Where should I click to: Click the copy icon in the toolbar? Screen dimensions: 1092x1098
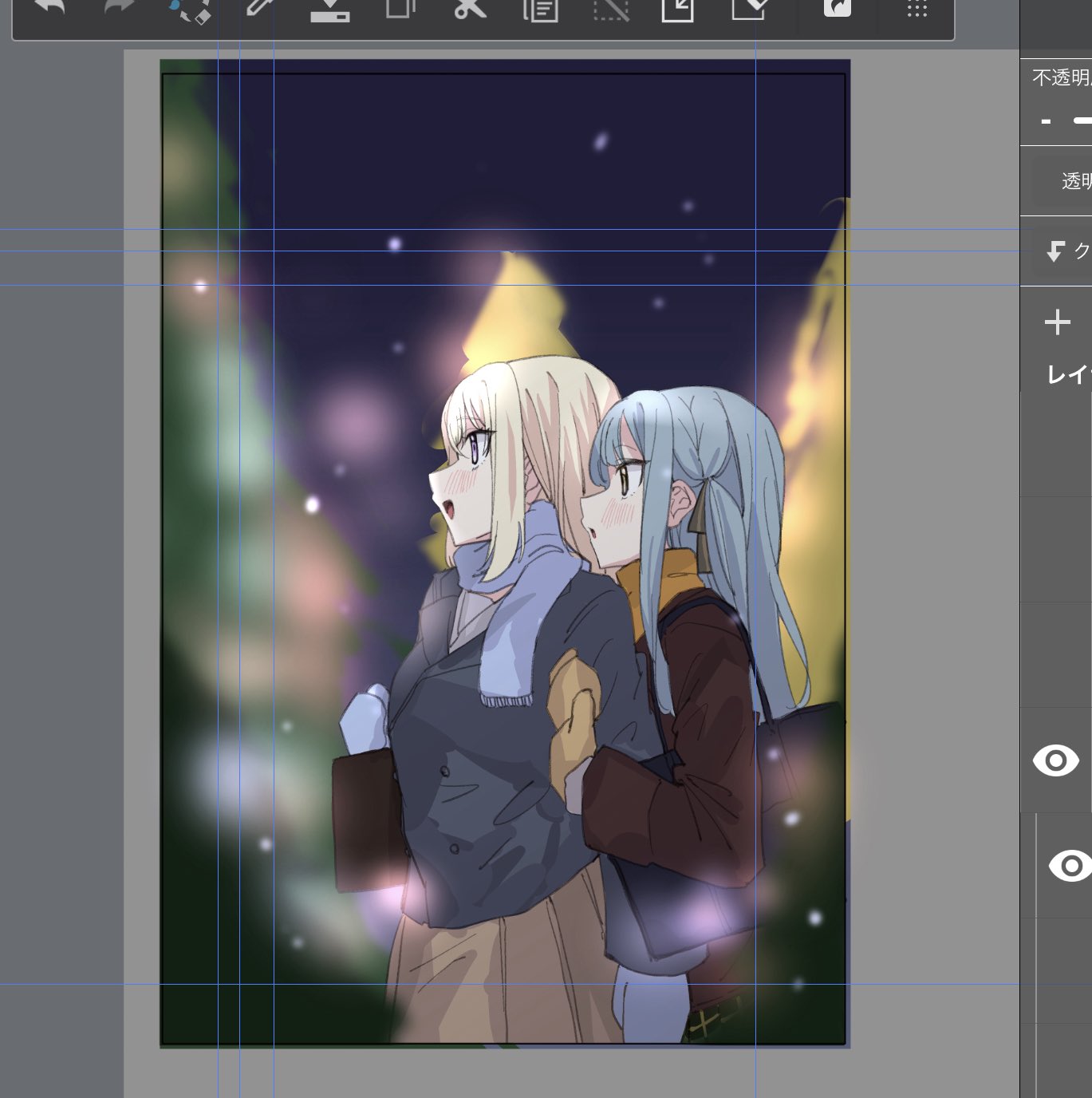tap(400, 10)
